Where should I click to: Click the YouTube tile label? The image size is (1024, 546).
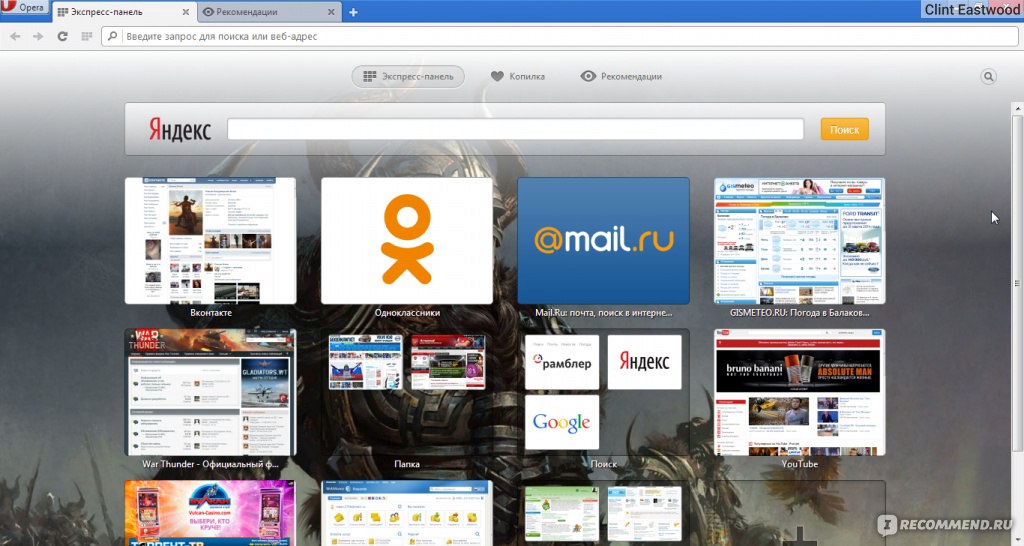(799, 464)
